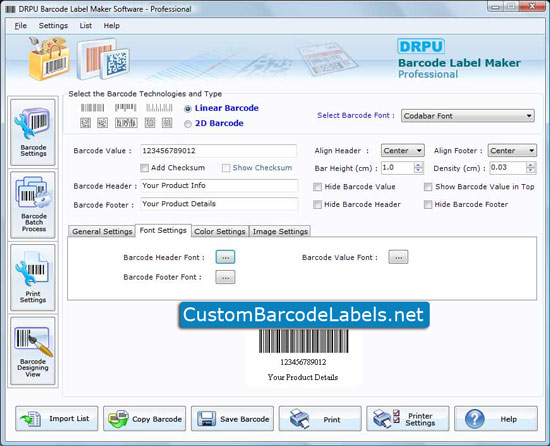Viewport: 550px width, 446px height.
Task: Increase Density with up arrow
Action: tap(531, 164)
